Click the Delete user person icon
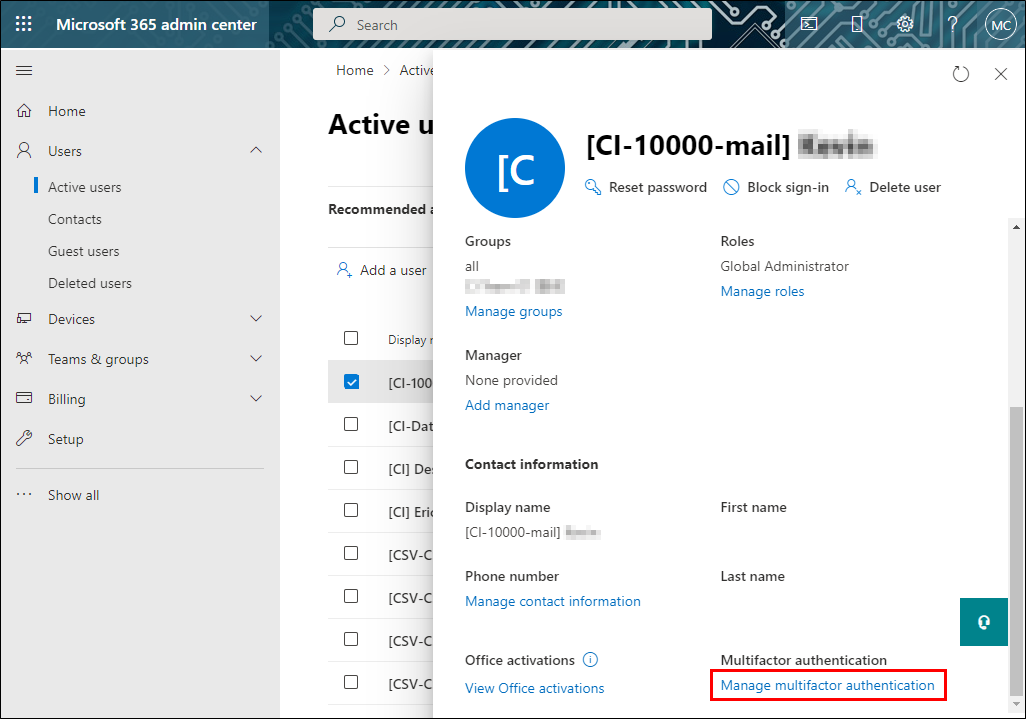 click(x=853, y=187)
